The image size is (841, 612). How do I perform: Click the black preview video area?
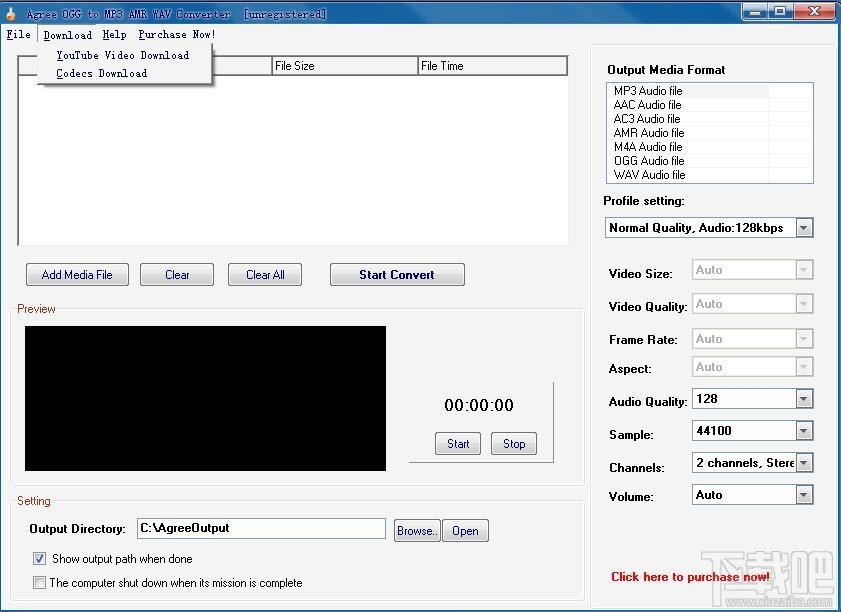205,399
